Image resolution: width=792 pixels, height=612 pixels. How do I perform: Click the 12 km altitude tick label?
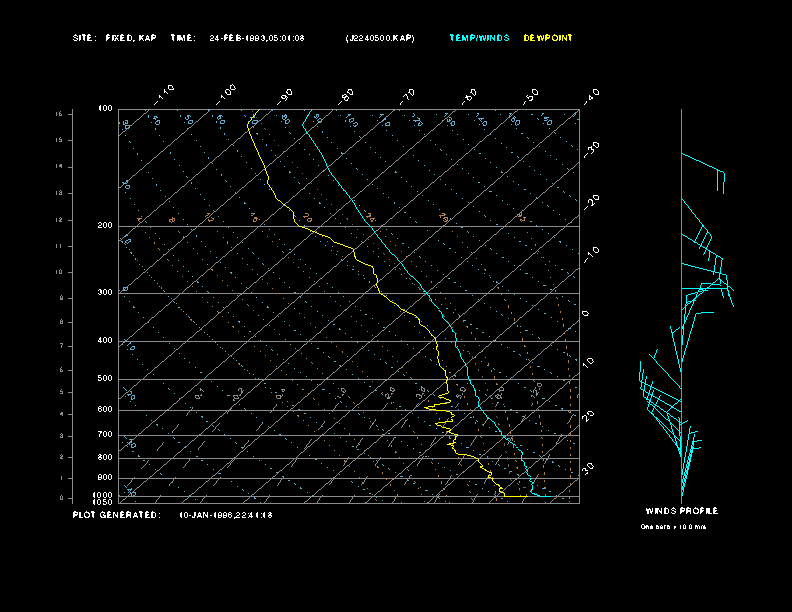[x=60, y=220]
